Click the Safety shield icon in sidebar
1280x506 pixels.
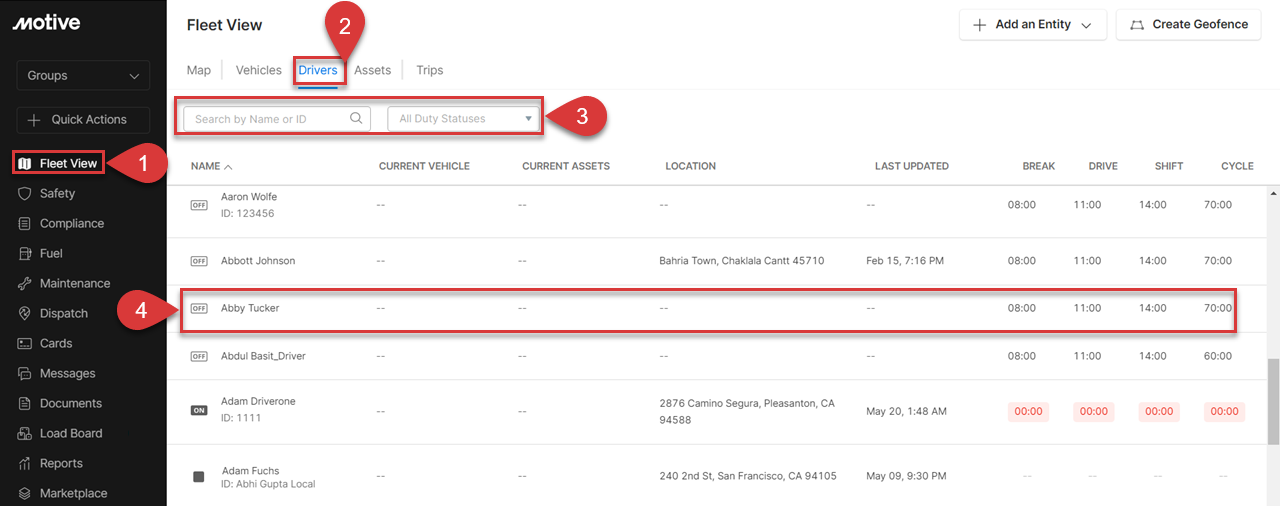(x=25, y=193)
